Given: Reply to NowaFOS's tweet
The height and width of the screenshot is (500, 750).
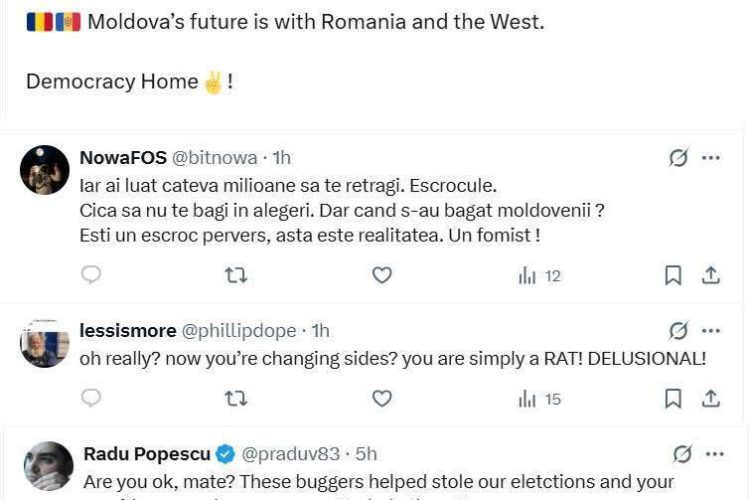Looking at the screenshot, I should 91,275.
